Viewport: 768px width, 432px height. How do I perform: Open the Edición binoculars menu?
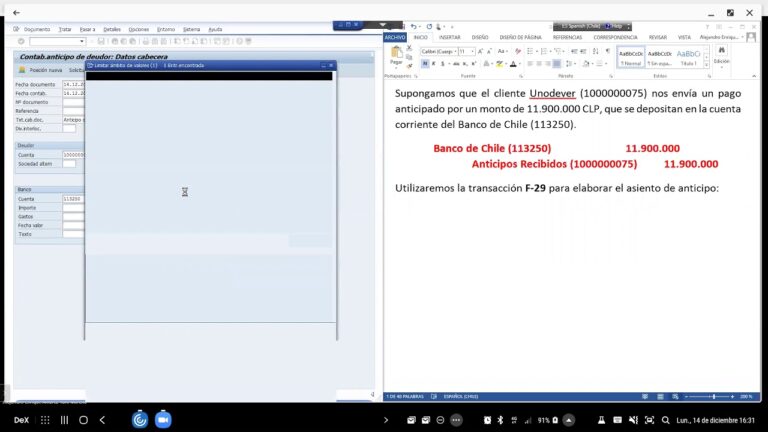tap(721, 55)
